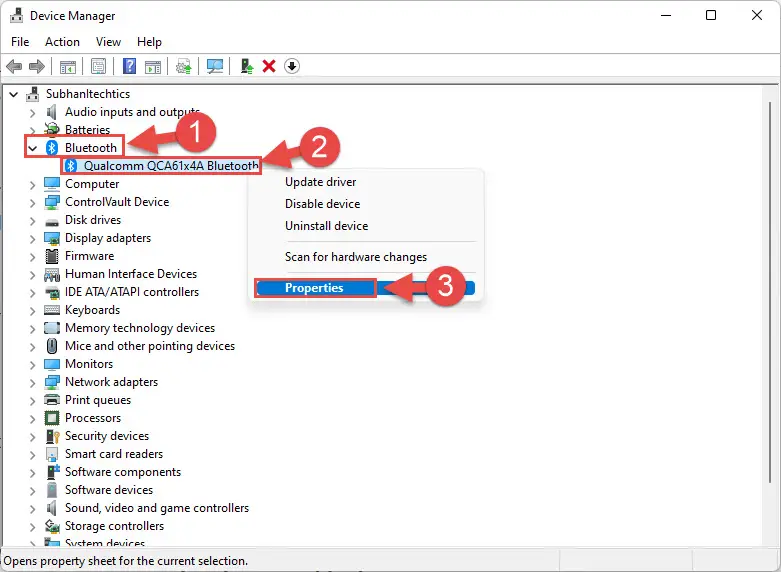The height and width of the screenshot is (572, 781).
Task: Click the Forward arrow toolbar icon
Action: pos(37,66)
